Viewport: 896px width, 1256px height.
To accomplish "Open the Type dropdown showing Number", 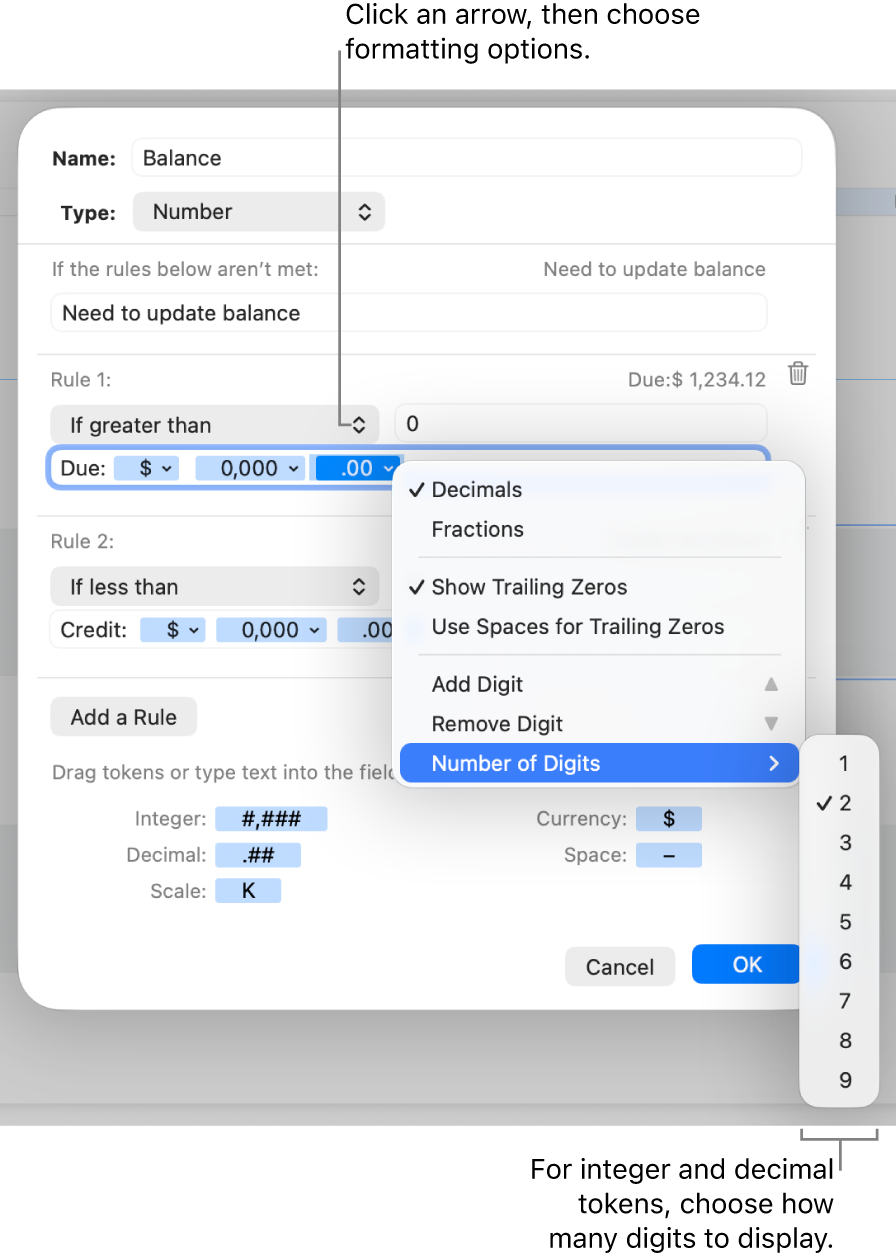I will (258, 211).
